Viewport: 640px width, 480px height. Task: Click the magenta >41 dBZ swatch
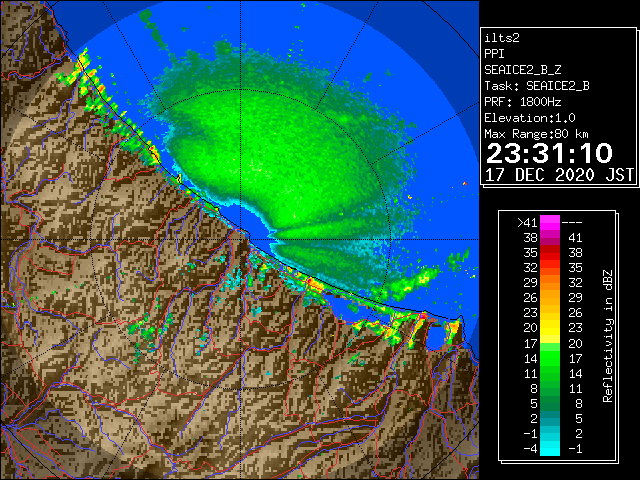[x=550, y=223]
